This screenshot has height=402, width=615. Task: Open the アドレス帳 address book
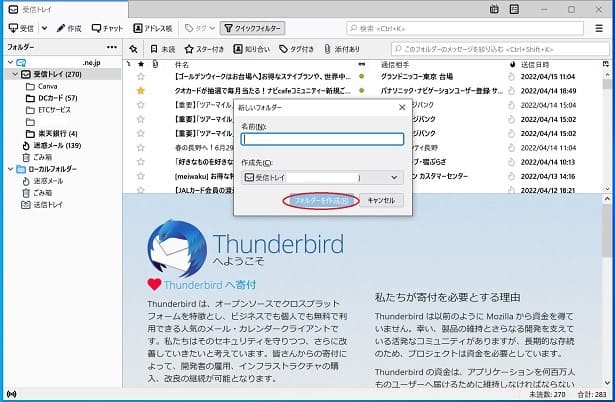pos(153,28)
